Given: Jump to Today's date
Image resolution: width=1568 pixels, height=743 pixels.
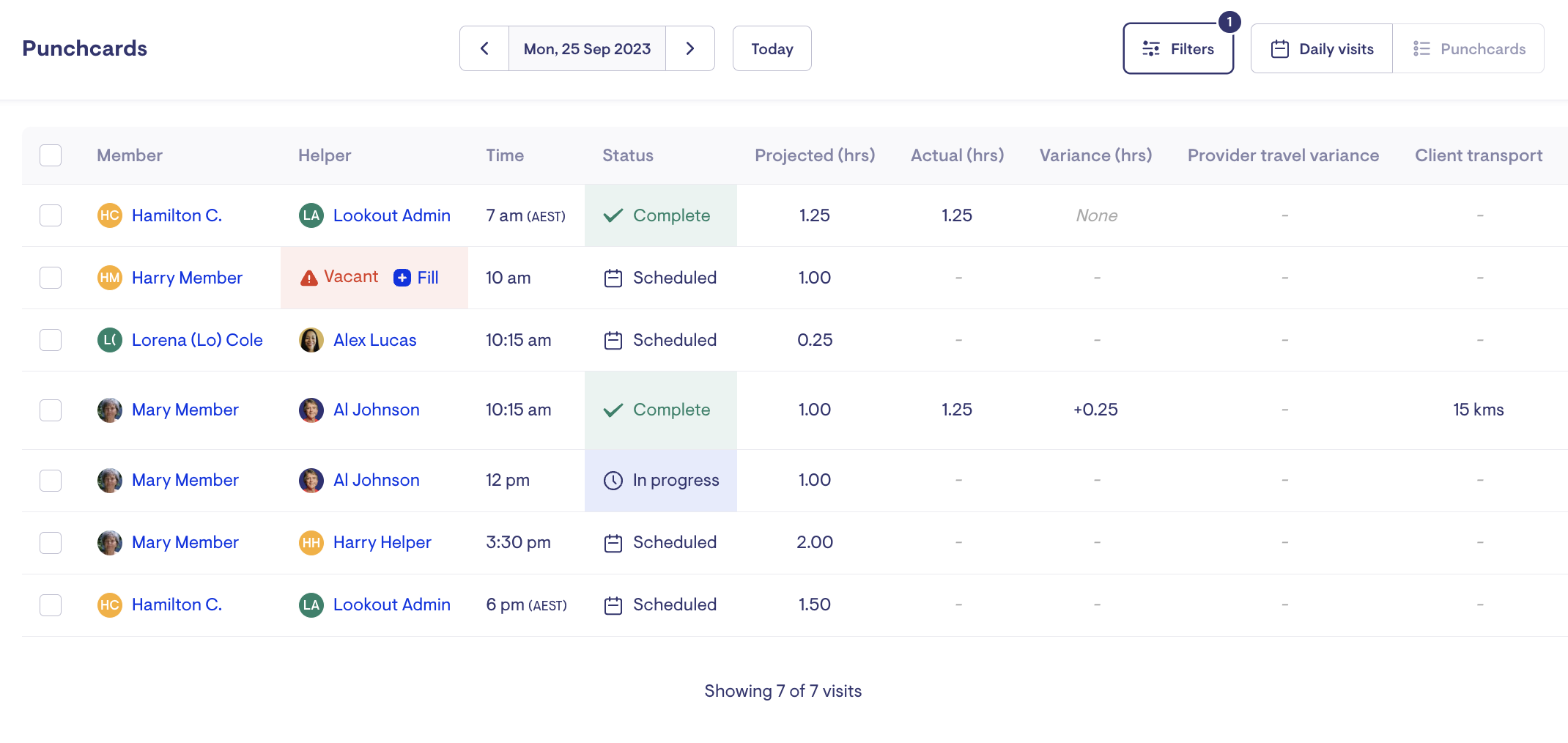Looking at the screenshot, I should tap(772, 48).
